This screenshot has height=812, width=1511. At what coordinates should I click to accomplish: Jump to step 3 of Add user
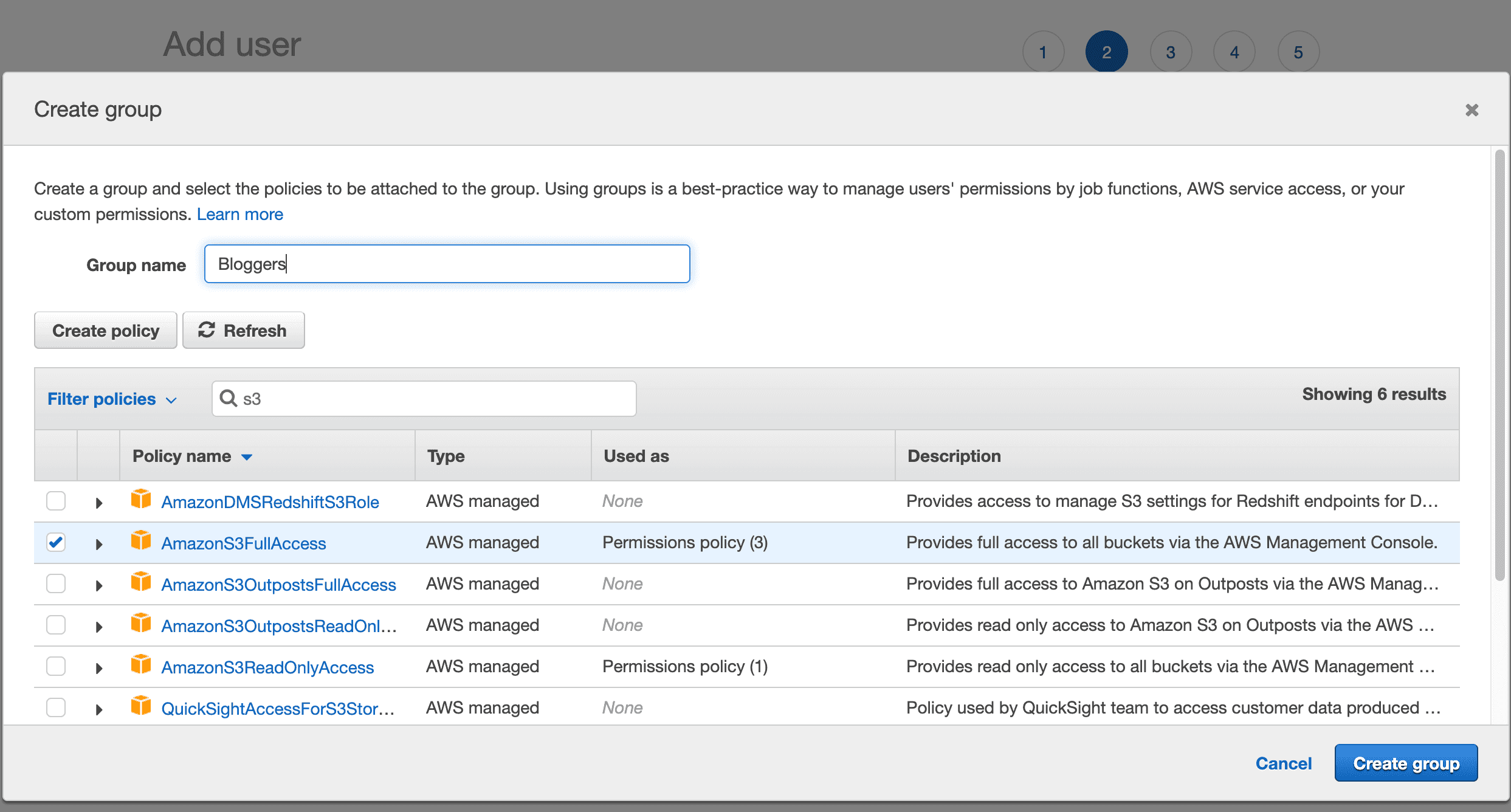click(x=1171, y=52)
